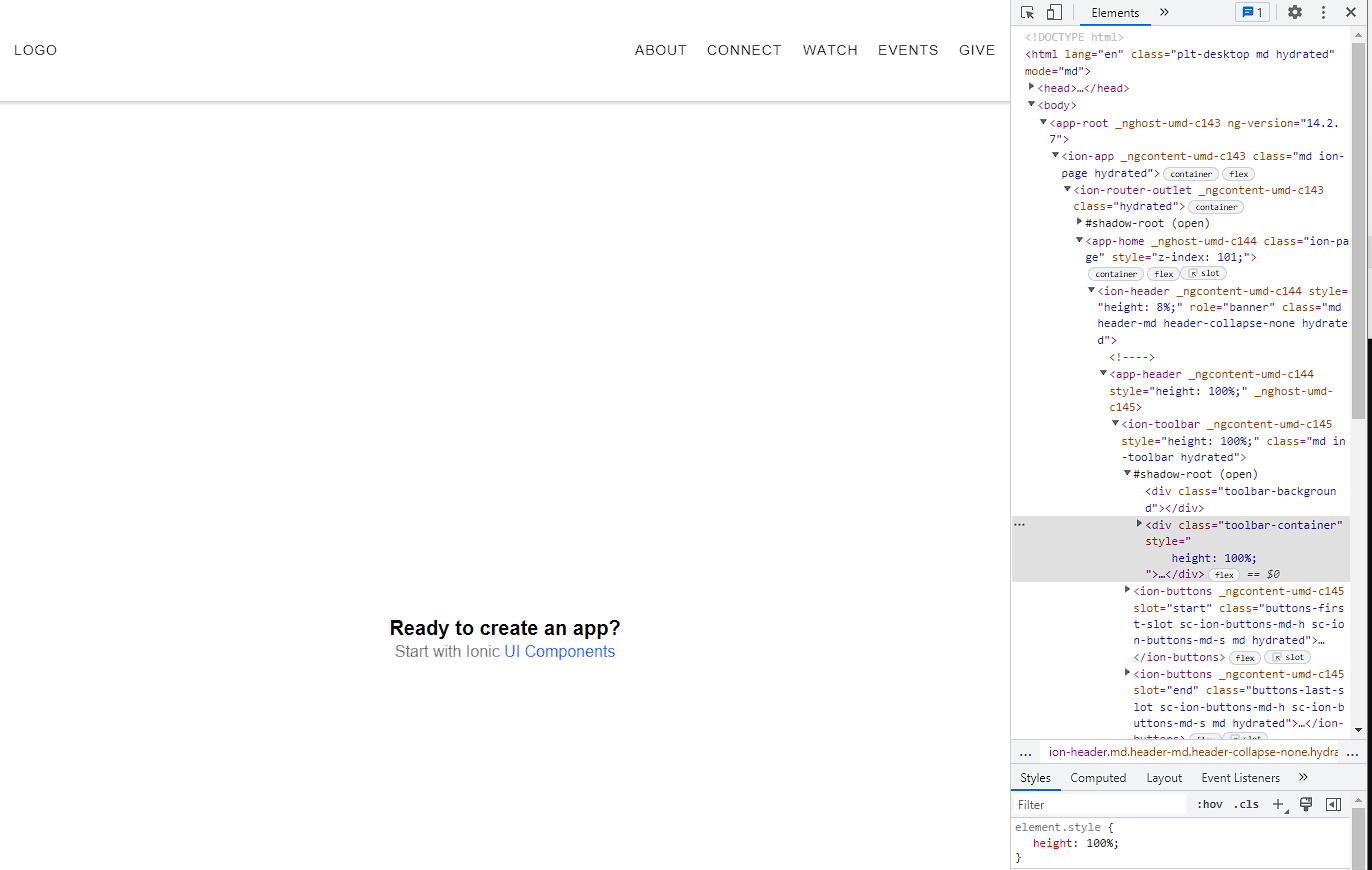Open DevTools settings gear
1372x870 pixels.
click(x=1295, y=13)
